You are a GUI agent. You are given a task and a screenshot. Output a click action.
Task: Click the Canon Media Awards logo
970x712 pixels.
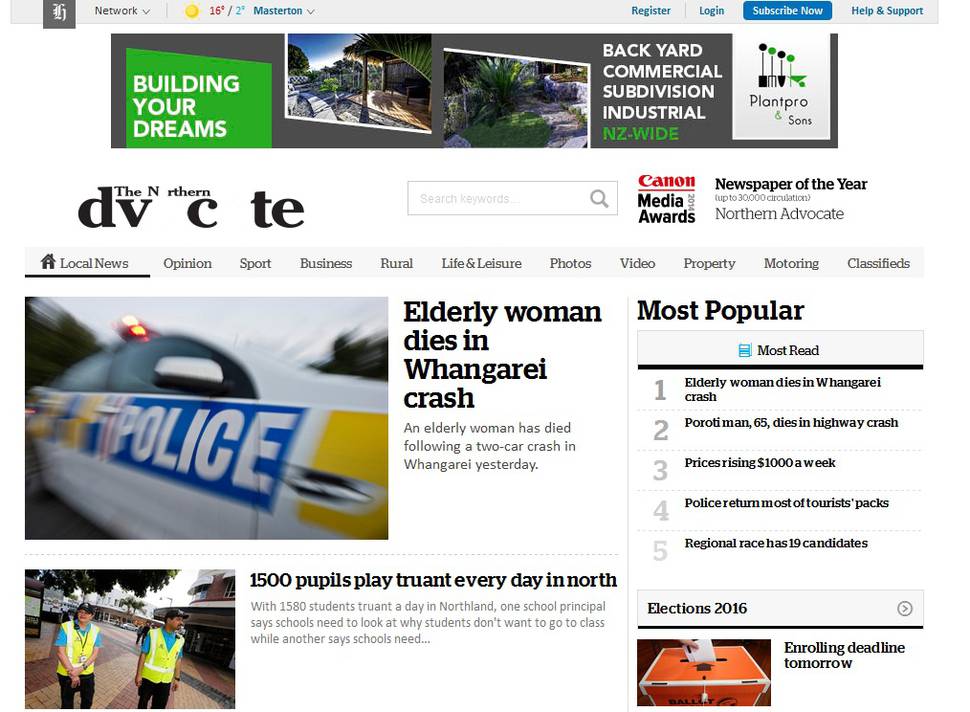(x=667, y=199)
